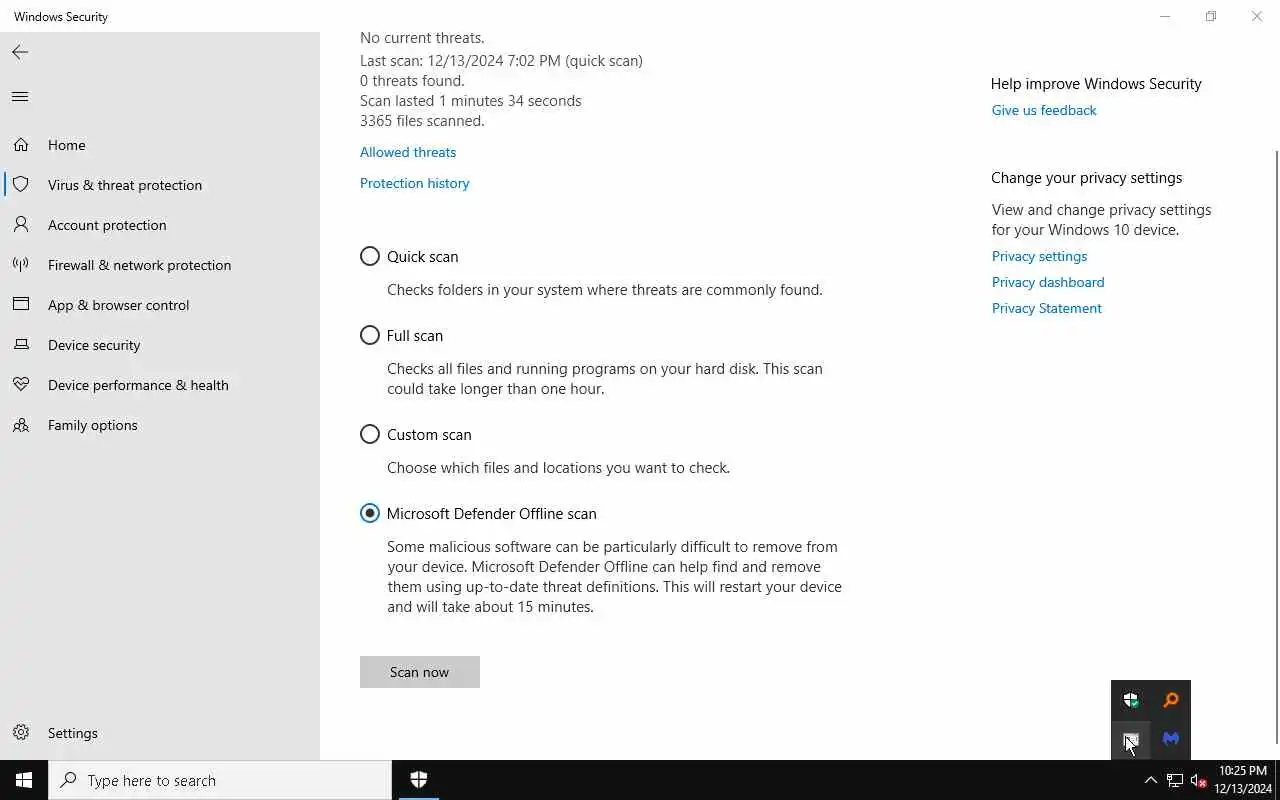1280x800 pixels.
Task: Open the Windows Start menu
Action: 24,780
